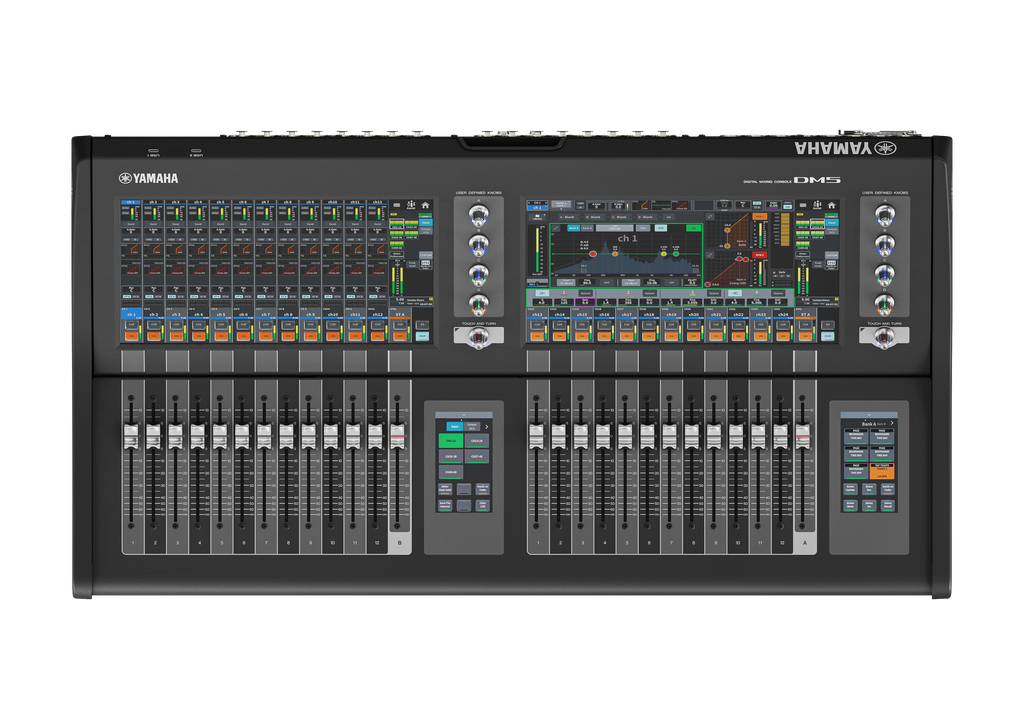Select left User Defined Knob D
Image resolution: width=1024 pixels, height=724 pixels.
click(x=479, y=304)
